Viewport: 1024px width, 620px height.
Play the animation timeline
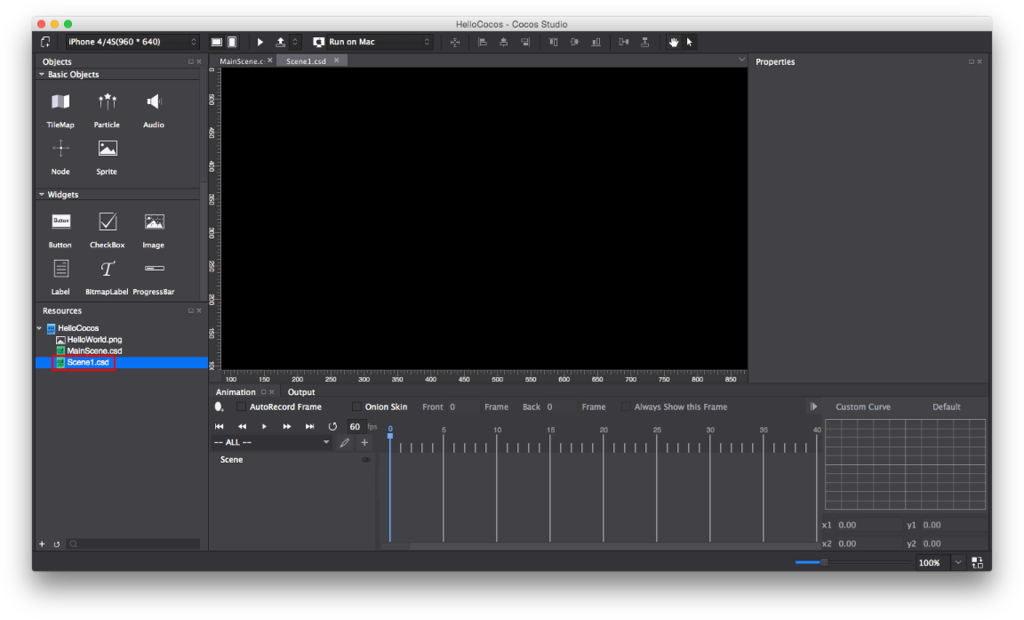click(x=264, y=427)
